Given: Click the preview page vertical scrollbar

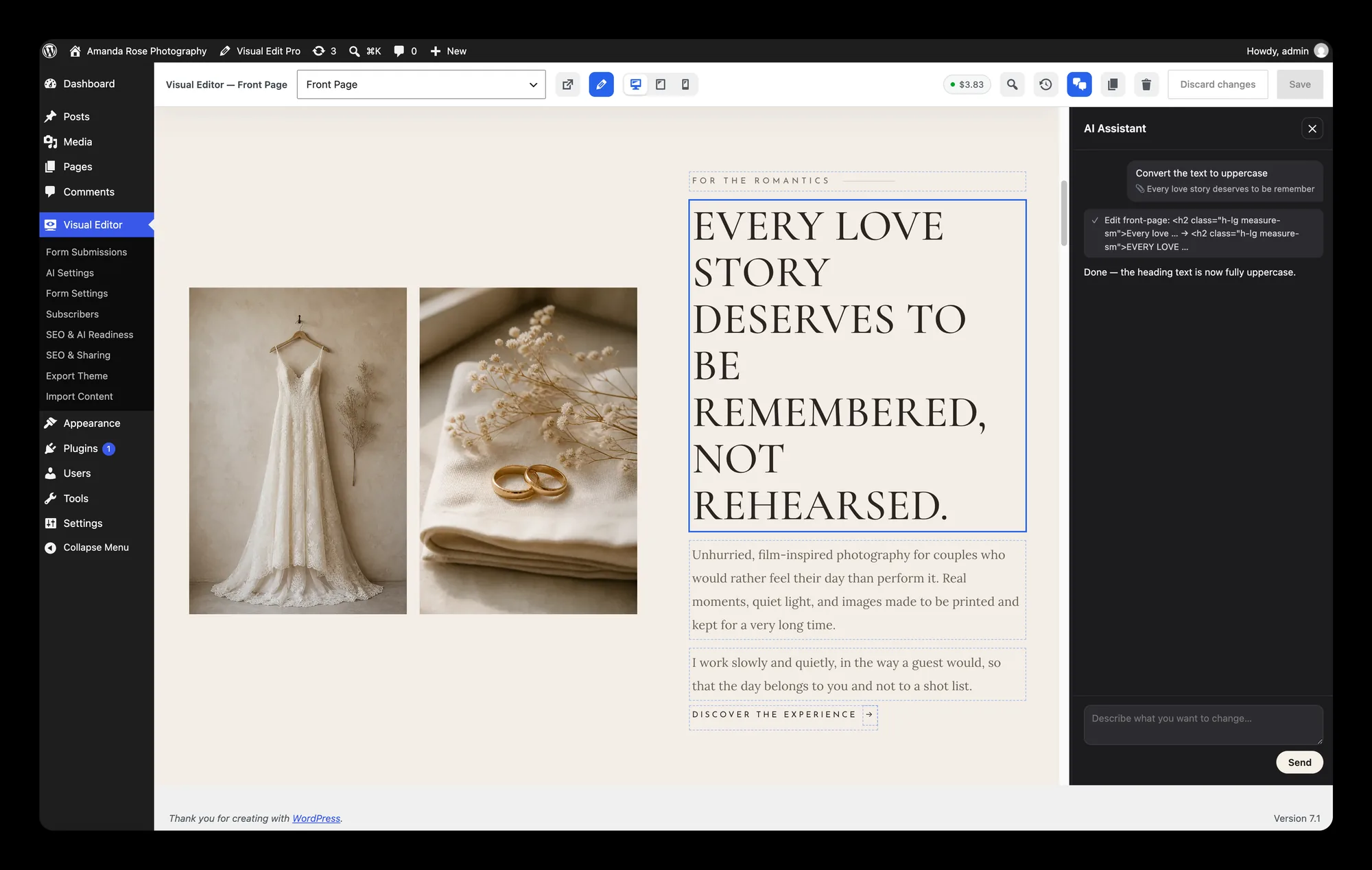Looking at the screenshot, I should (x=1064, y=213).
